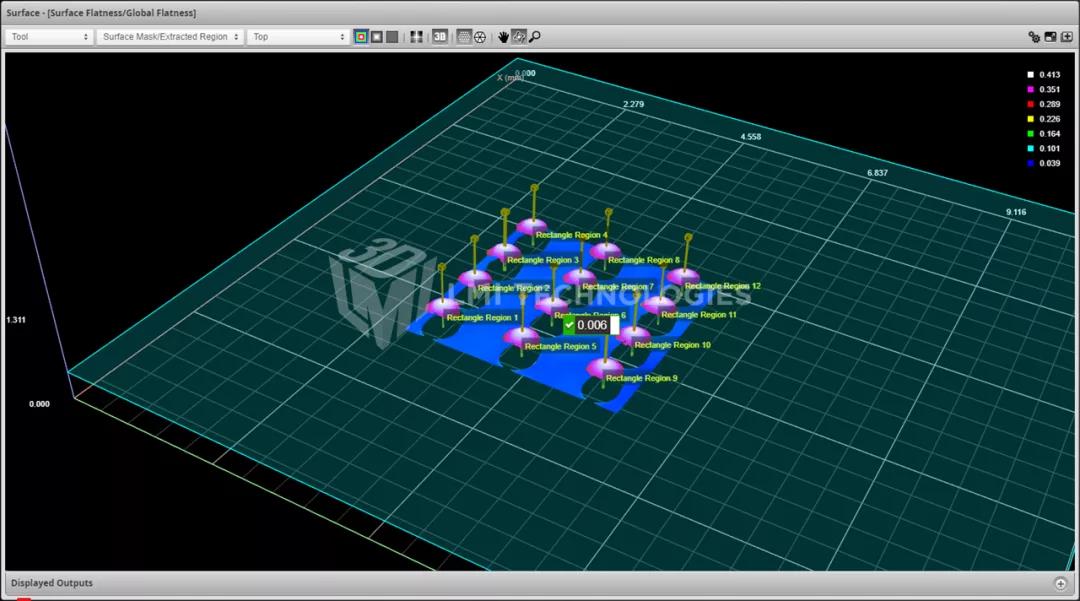
Task: Click the Surface Flatness/Global Flatness title text
Action: pos(121,13)
